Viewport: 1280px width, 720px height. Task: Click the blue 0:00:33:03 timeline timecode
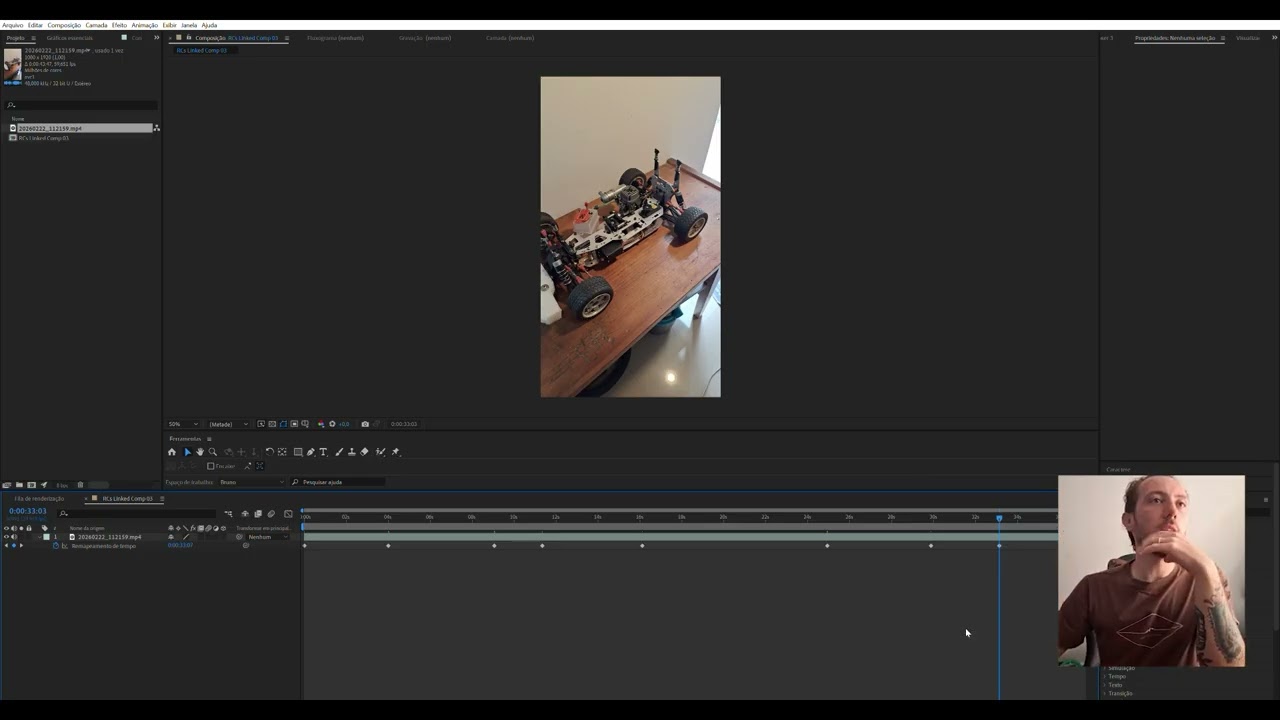click(x=28, y=511)
